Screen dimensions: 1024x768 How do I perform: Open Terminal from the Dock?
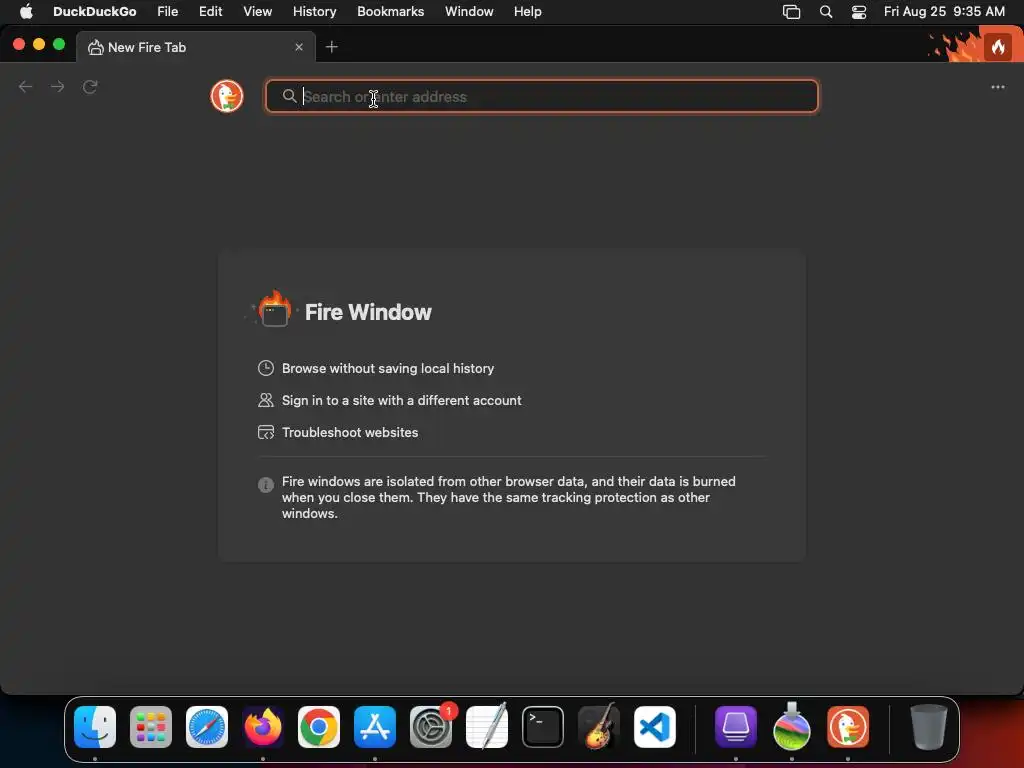pos(543,727)
